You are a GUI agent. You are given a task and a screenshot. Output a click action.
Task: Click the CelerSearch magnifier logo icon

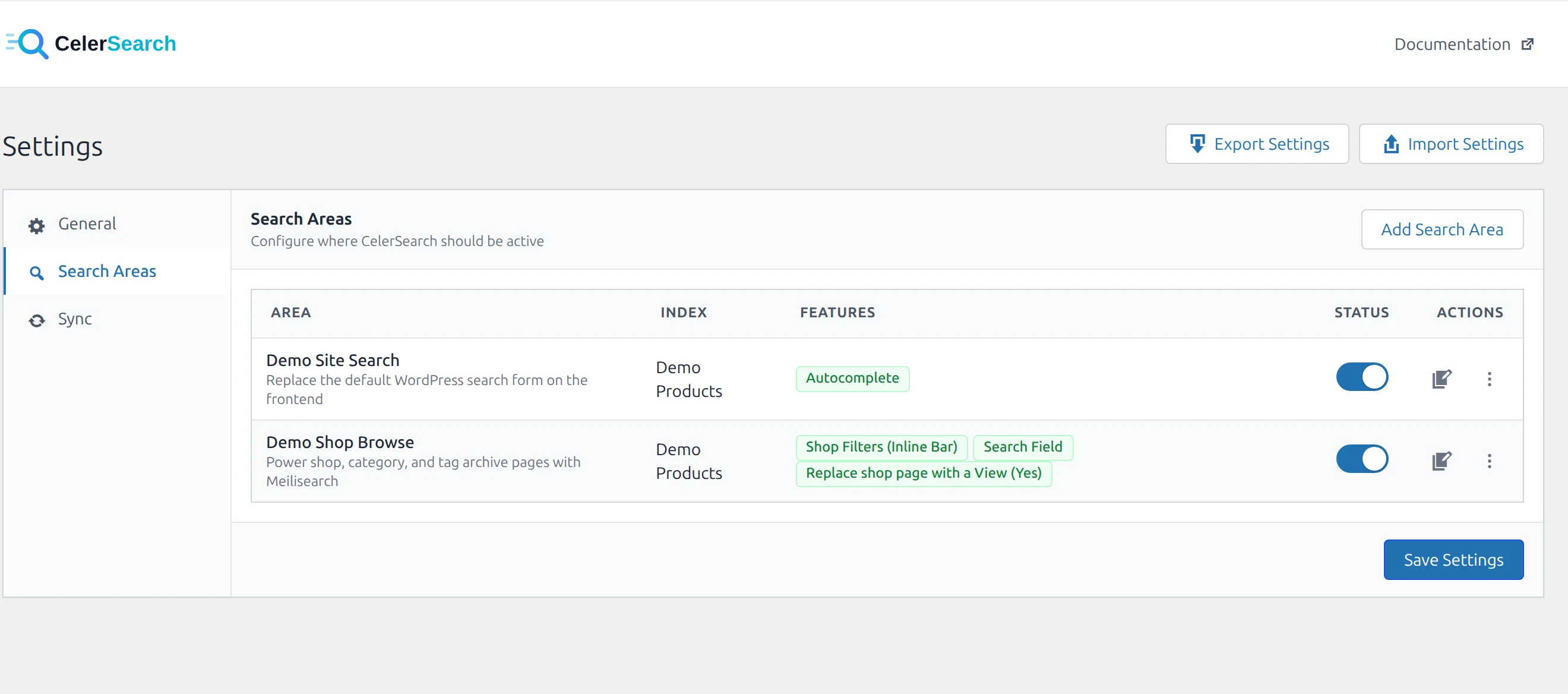pyautogui.click(x=27, y=44)
